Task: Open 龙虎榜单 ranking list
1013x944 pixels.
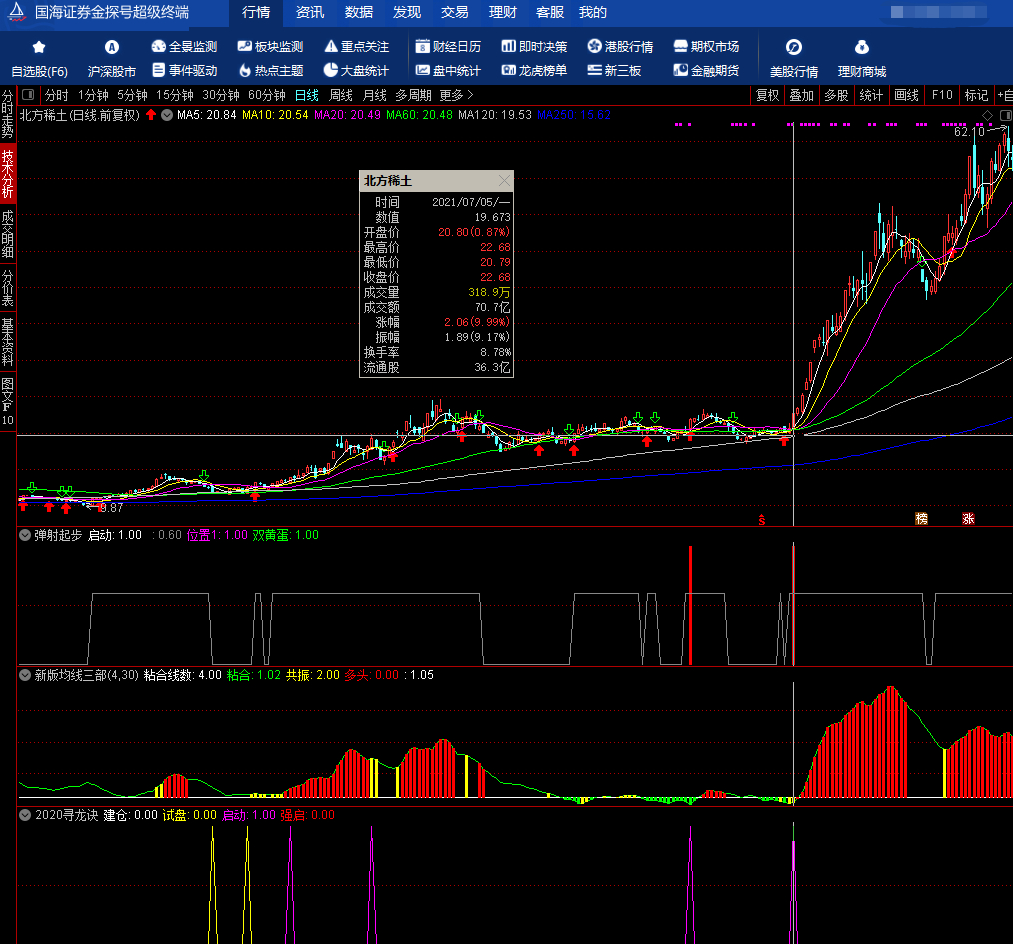Action: pos(534,70)
